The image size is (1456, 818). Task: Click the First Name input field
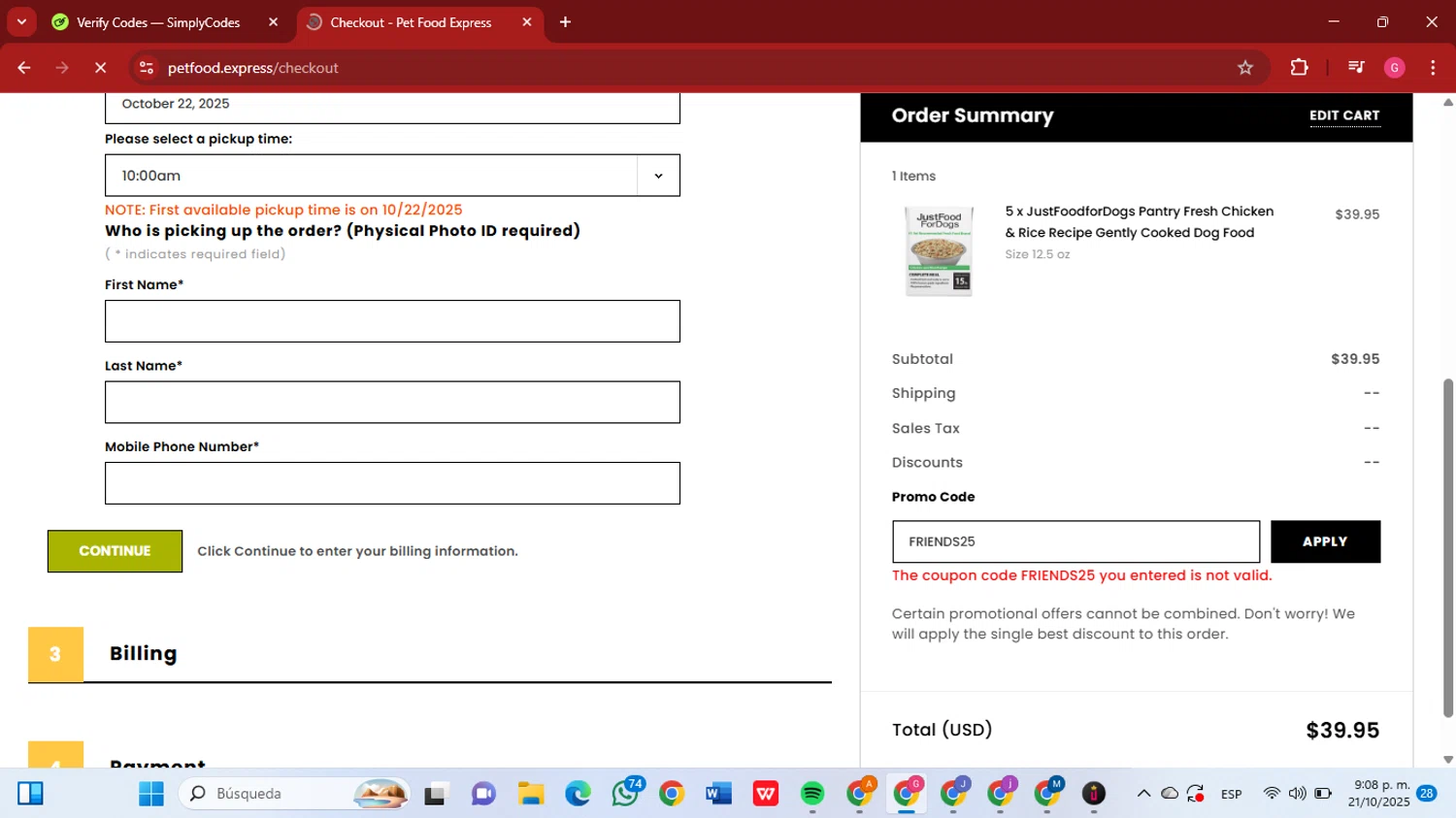(x=392, y=321)
